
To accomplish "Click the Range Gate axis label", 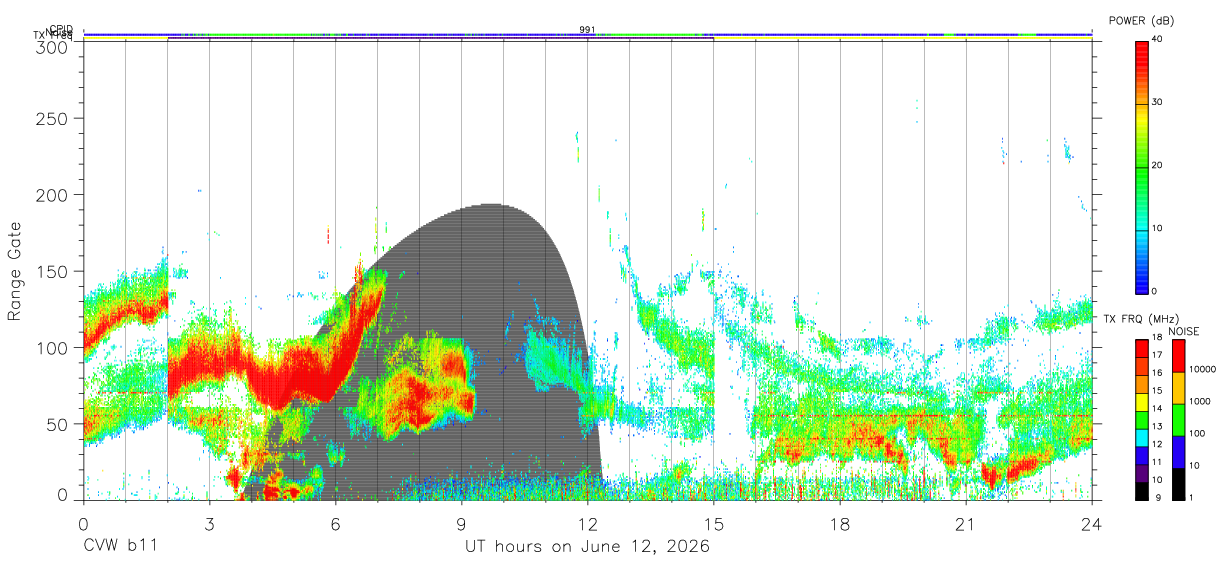I will tap(15, 271).
